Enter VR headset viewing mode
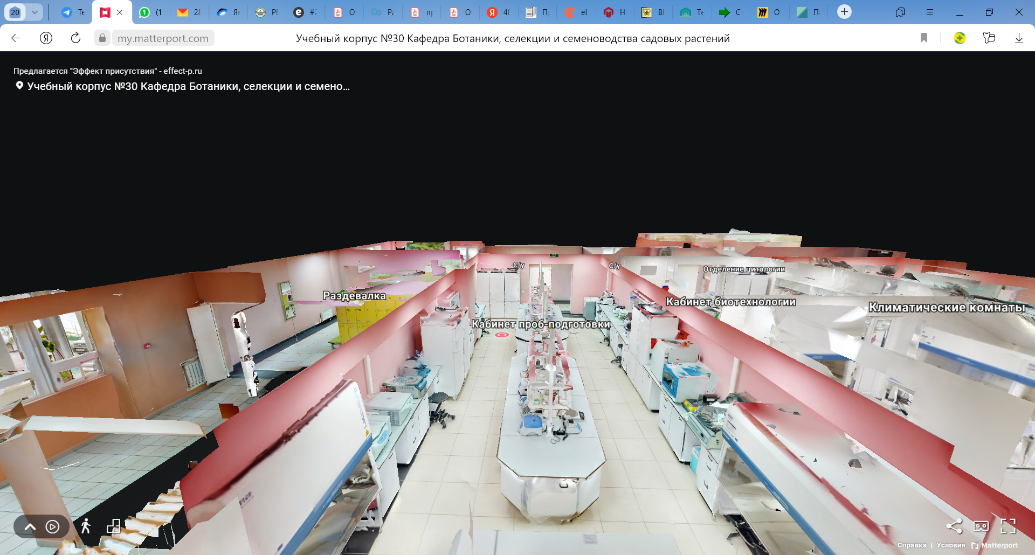The height and width of the screenshot is (555, 1035). click(x=981, y=526)
